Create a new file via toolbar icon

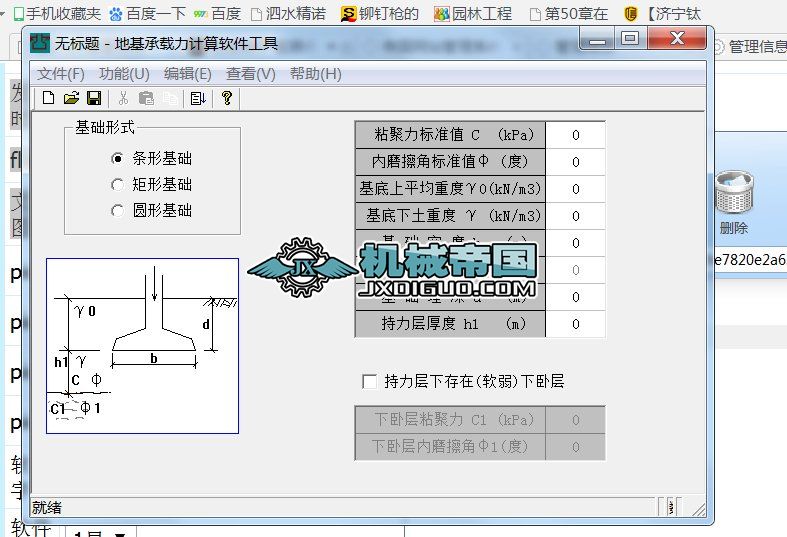click(x=49, y=98)
